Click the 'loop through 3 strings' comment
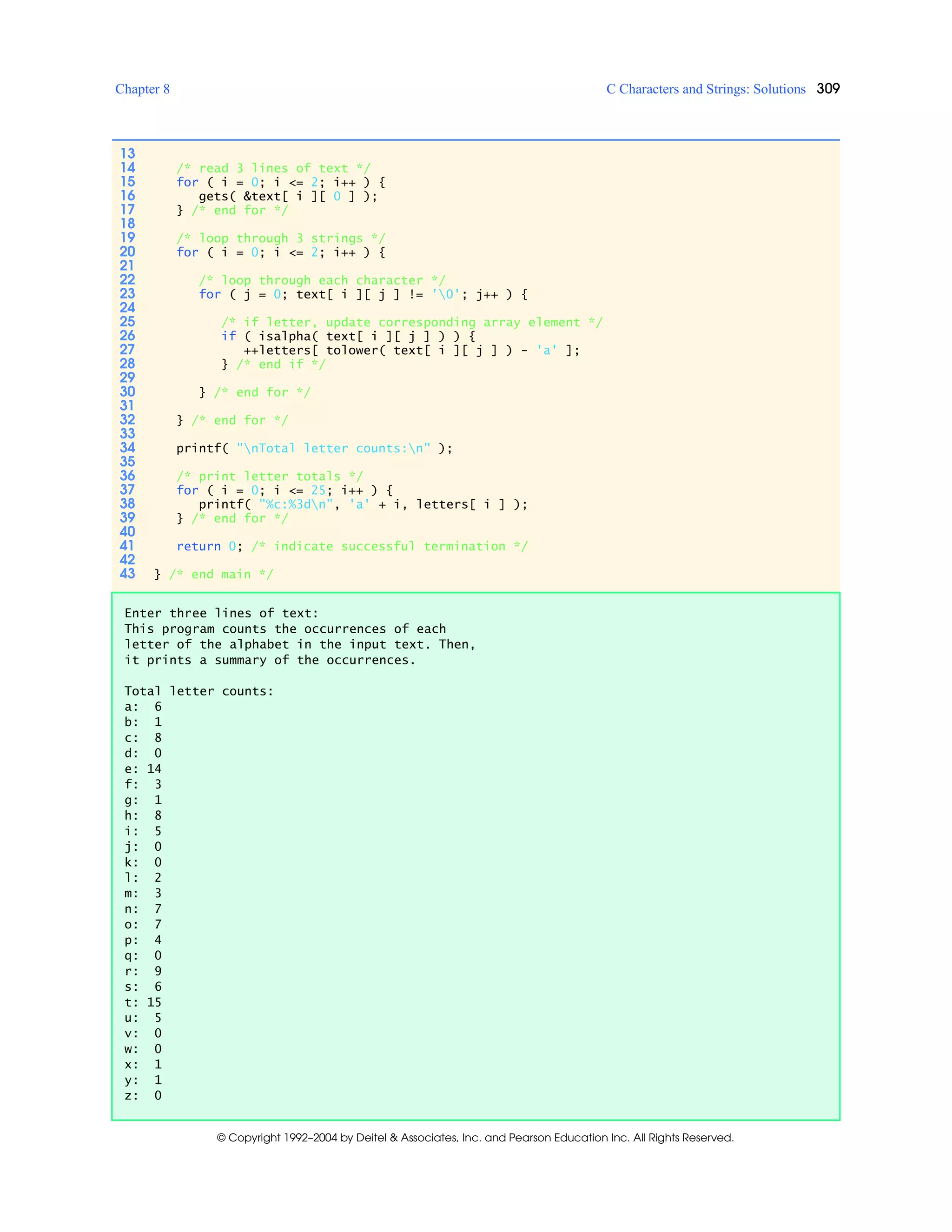Screen dimensions: 952x1232 280,238
